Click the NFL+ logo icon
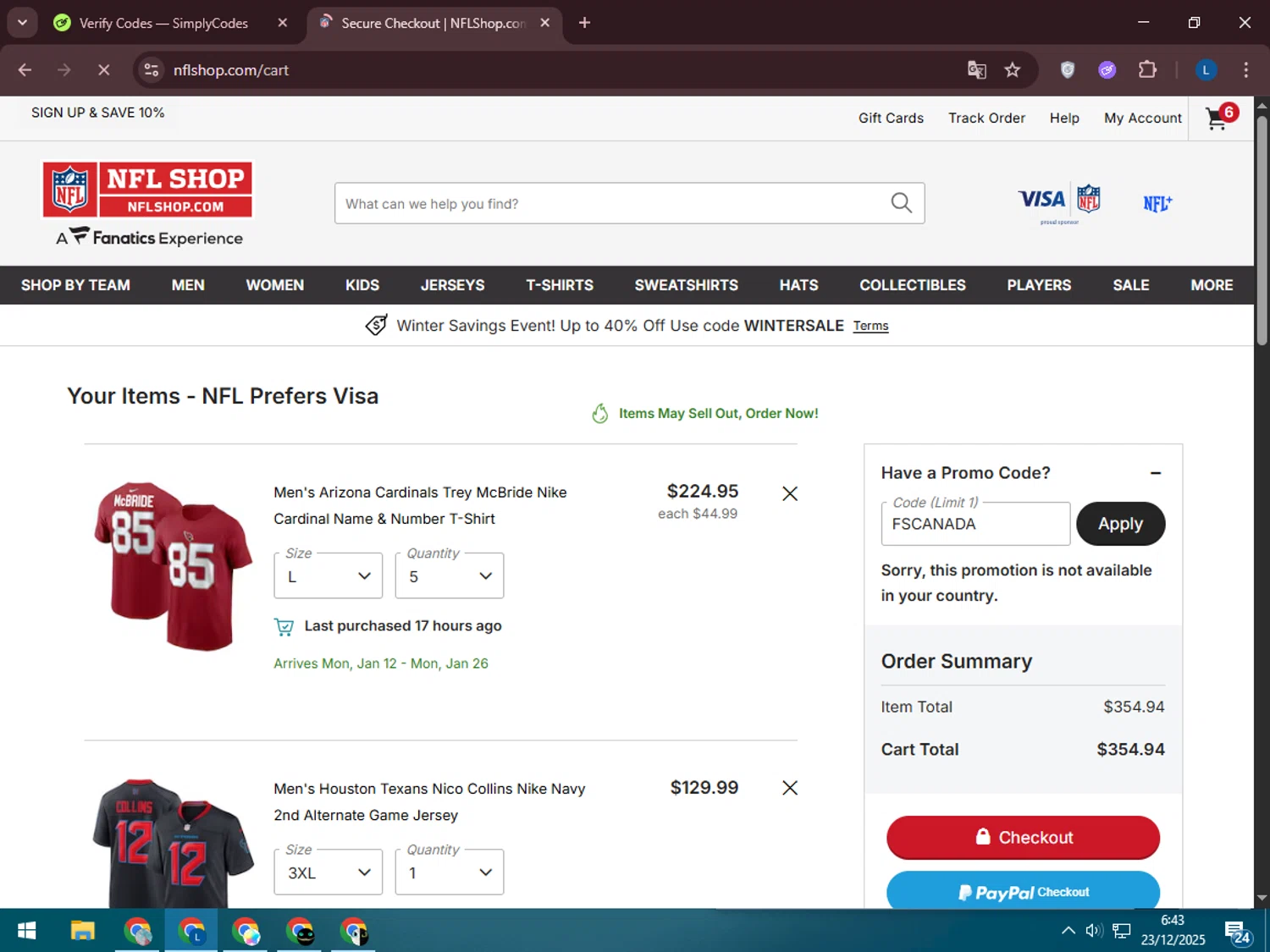The width and height of the screenshot is (1270, 952). pos(1157,203)
